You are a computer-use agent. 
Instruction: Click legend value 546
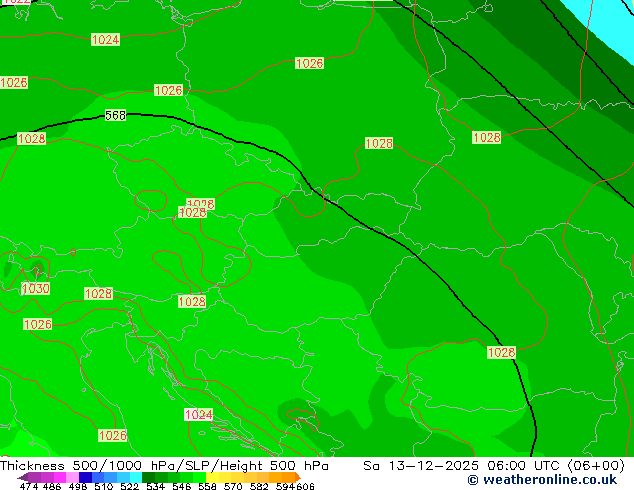(x=181, y=486)
